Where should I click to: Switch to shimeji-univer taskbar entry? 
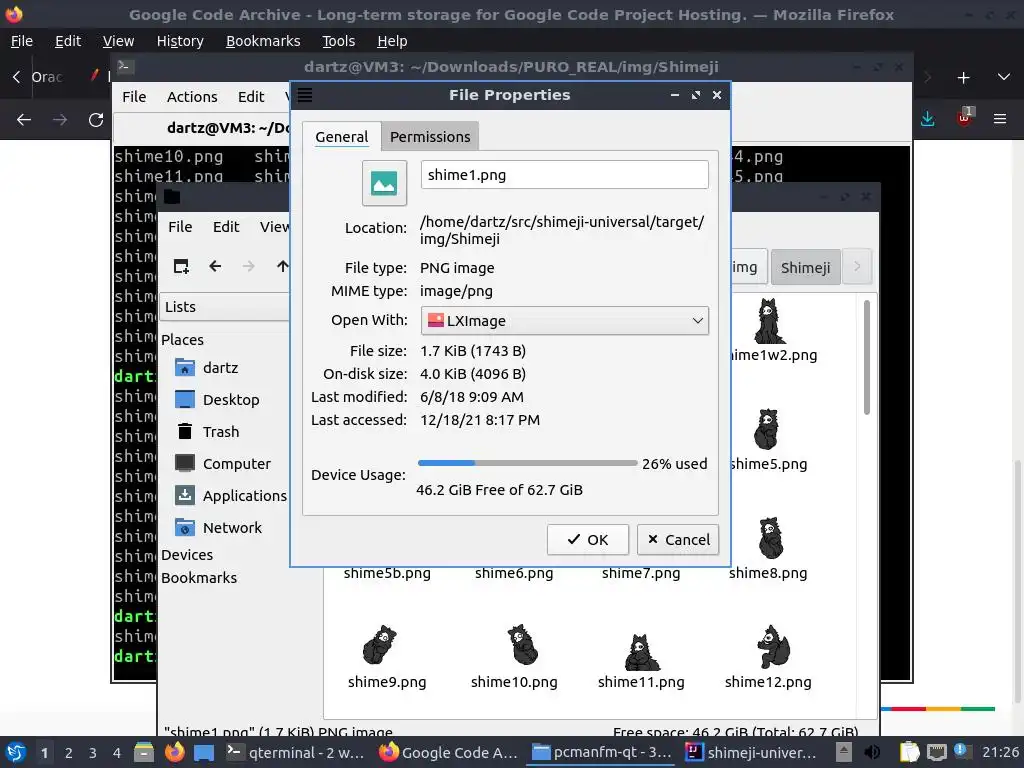click(x=752, y=753)
